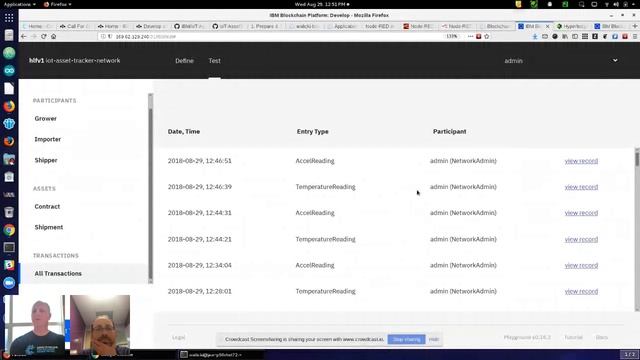Click the right presenter webcam thumbnail
This screenshot has width=640, height=360.
pos(100,325)
